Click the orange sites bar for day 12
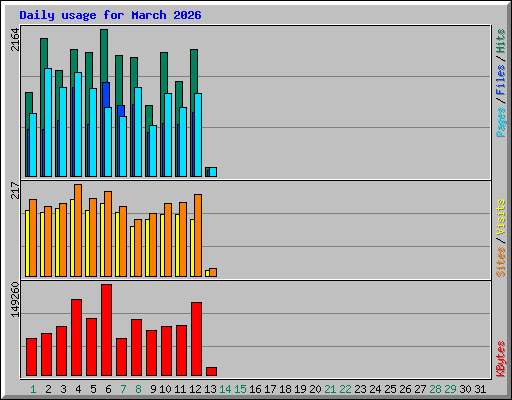Image resolution: width=512 pixels, height=400 pixels. (198, 235)
